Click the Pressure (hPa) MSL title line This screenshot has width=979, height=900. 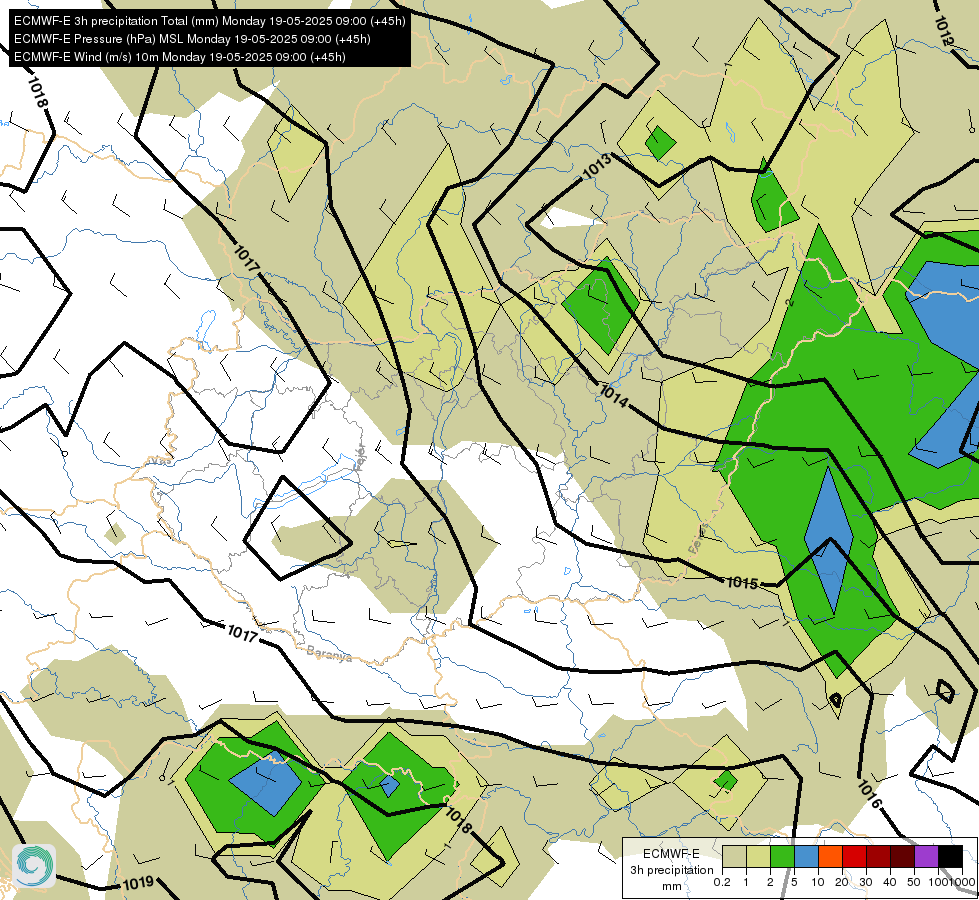coord(192,39)
